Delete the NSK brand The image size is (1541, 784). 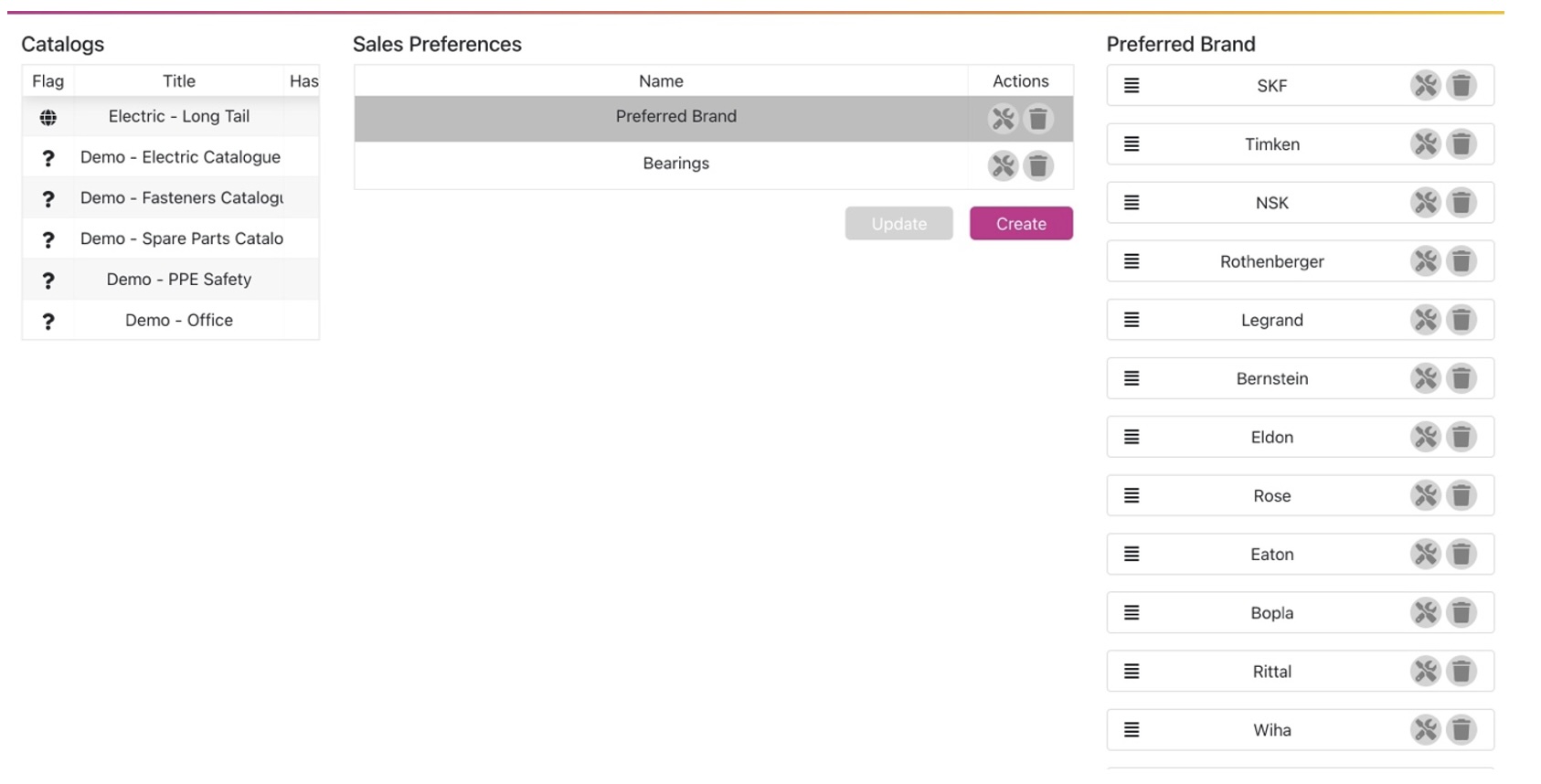(x=1461, y=202)
